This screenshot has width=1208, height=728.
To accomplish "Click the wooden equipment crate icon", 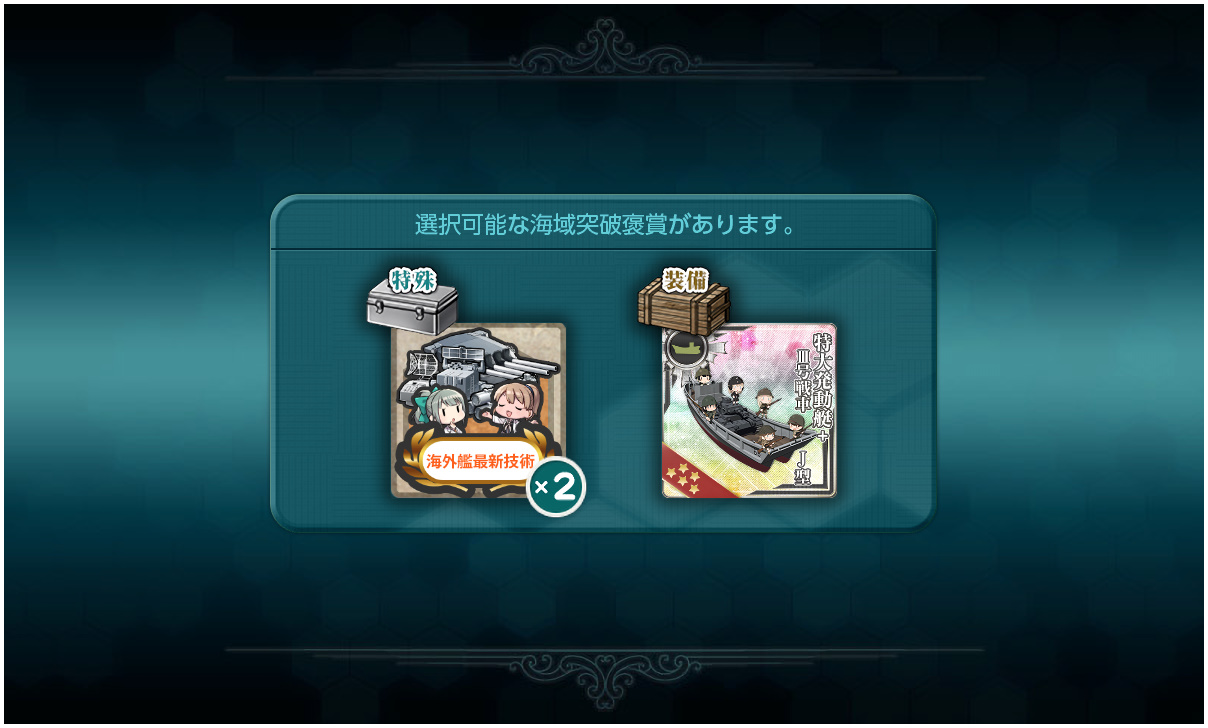I will (684, 303).
